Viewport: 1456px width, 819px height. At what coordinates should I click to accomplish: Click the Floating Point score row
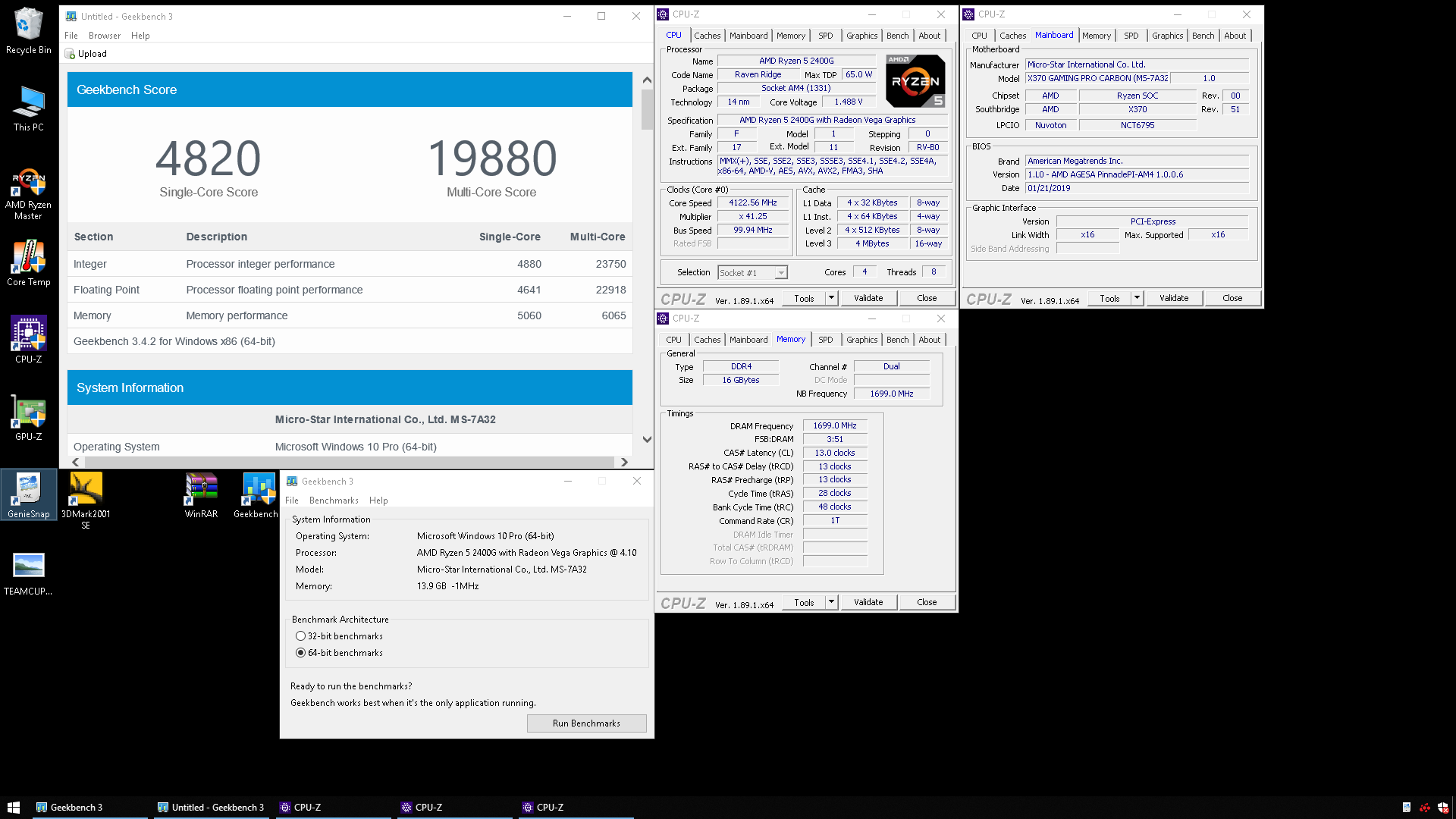coord(350,290)
